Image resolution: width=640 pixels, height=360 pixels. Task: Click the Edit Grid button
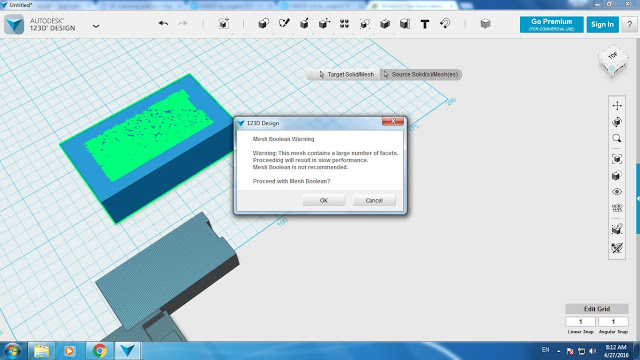point(597,309)
